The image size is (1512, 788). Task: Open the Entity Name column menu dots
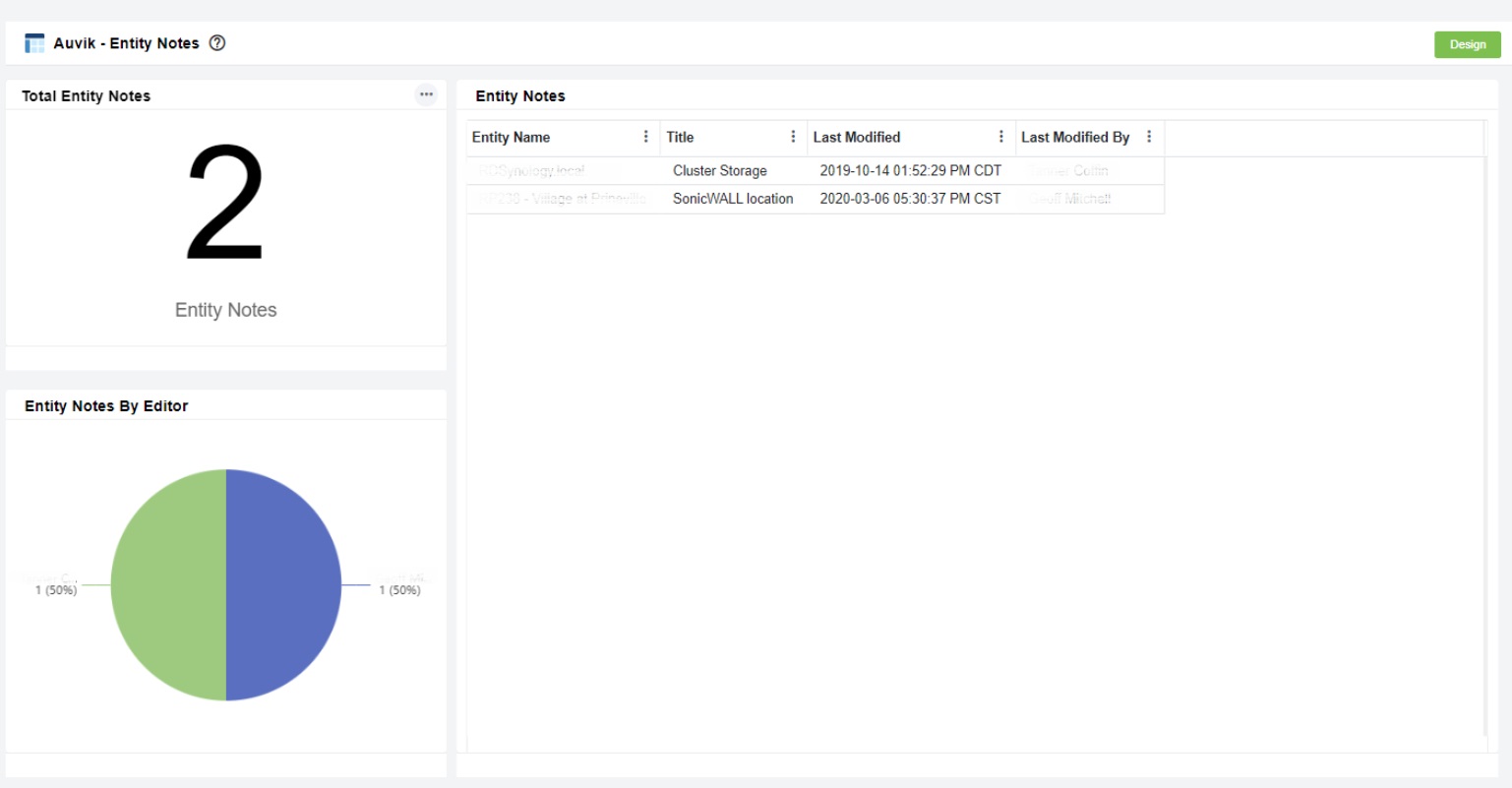point(646,137)
